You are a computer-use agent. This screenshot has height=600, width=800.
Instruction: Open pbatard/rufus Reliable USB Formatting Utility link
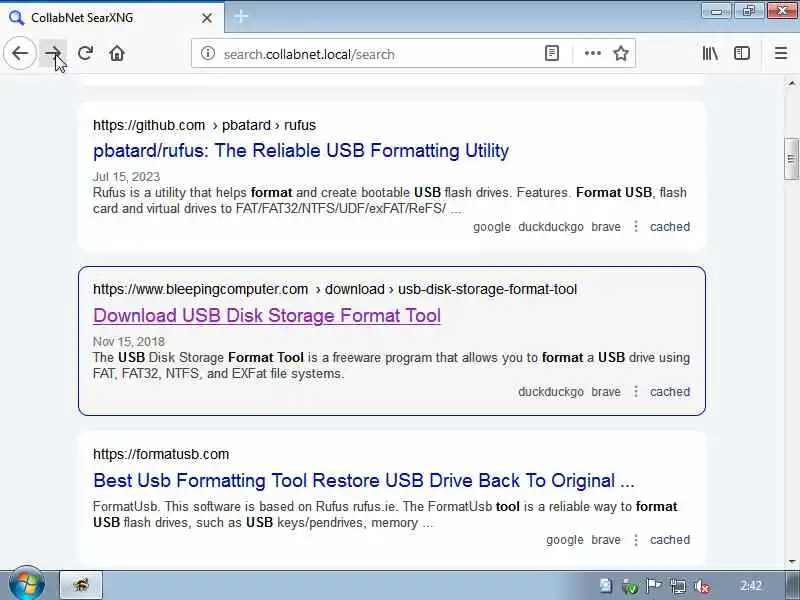pyautogui.click(x=301, y=151)
